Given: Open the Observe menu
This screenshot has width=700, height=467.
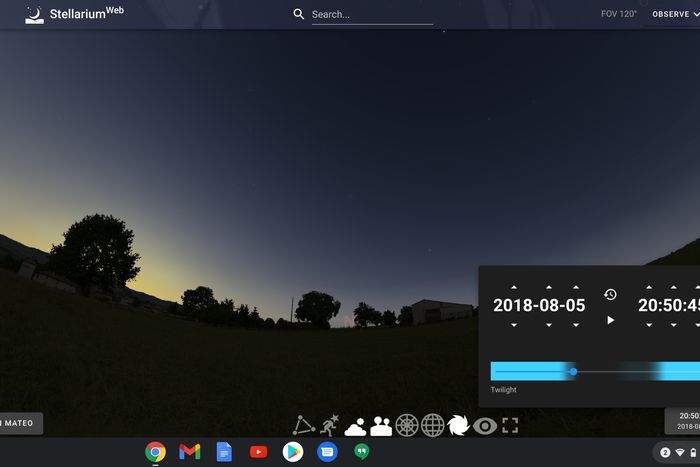Looking at the screenshot, I should (670, 15).
